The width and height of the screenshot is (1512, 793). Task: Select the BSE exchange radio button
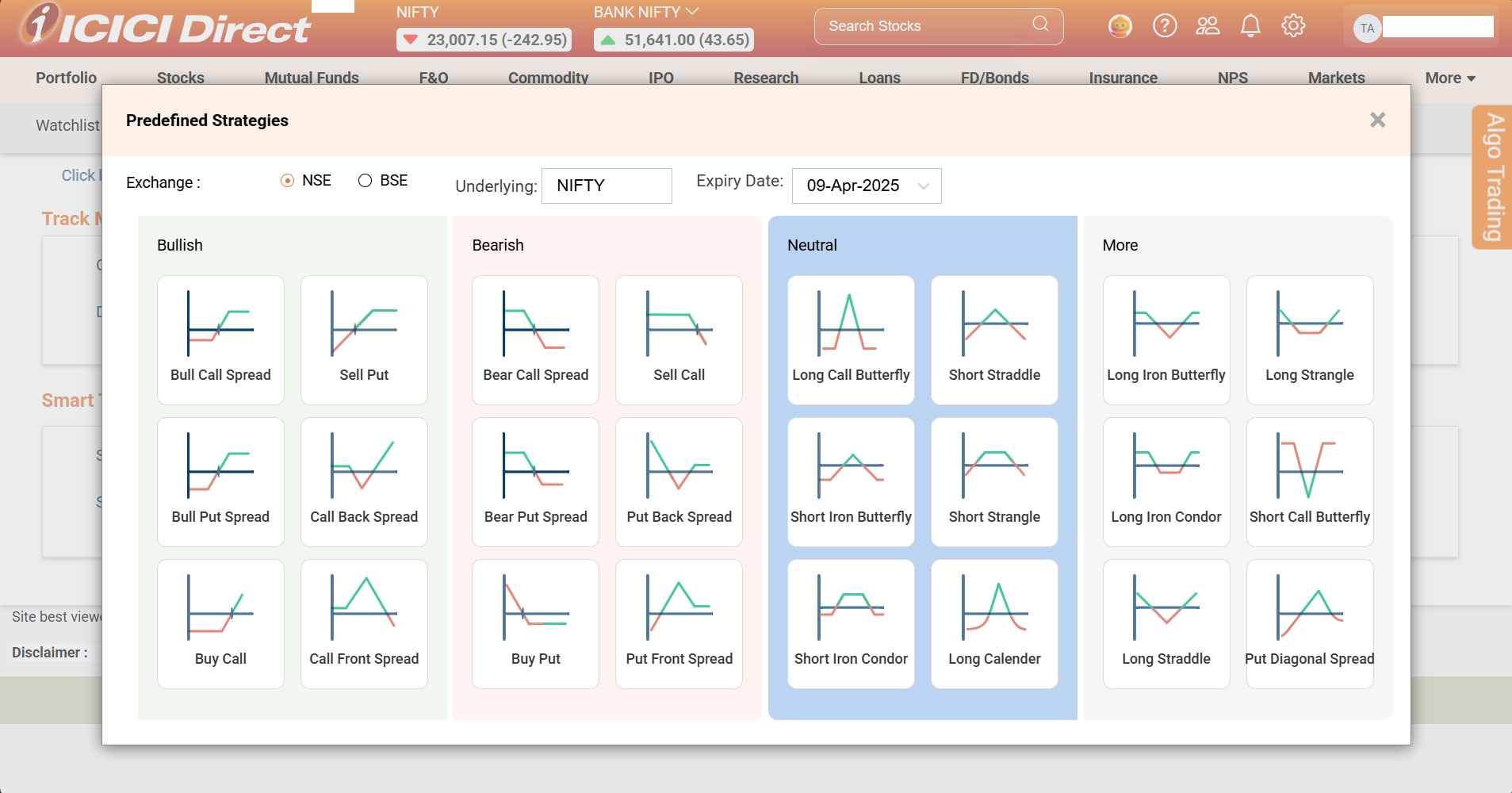[365, 181]
